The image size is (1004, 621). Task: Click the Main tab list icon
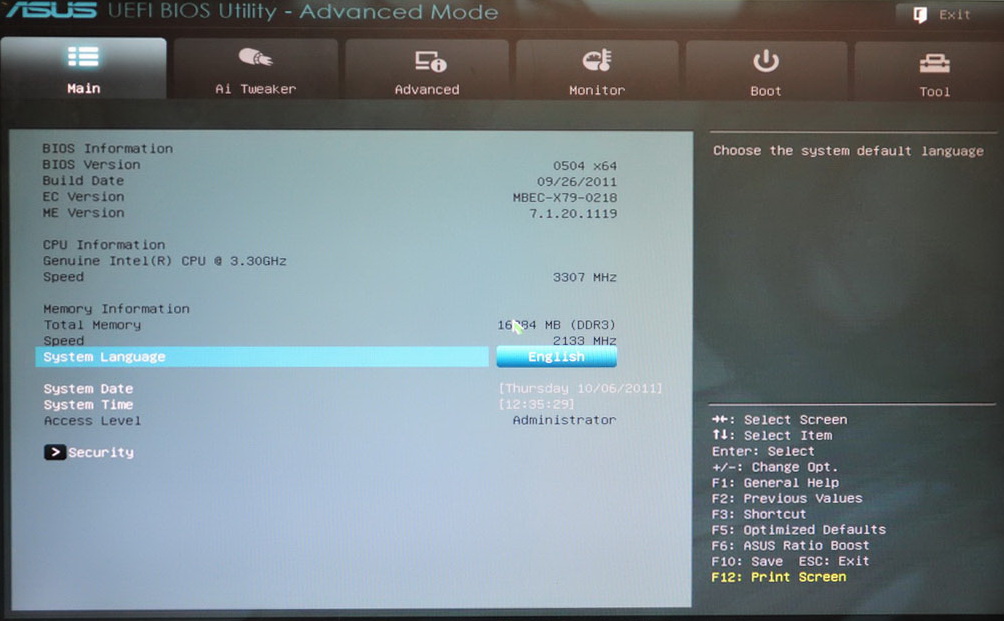tap(83, 56)
